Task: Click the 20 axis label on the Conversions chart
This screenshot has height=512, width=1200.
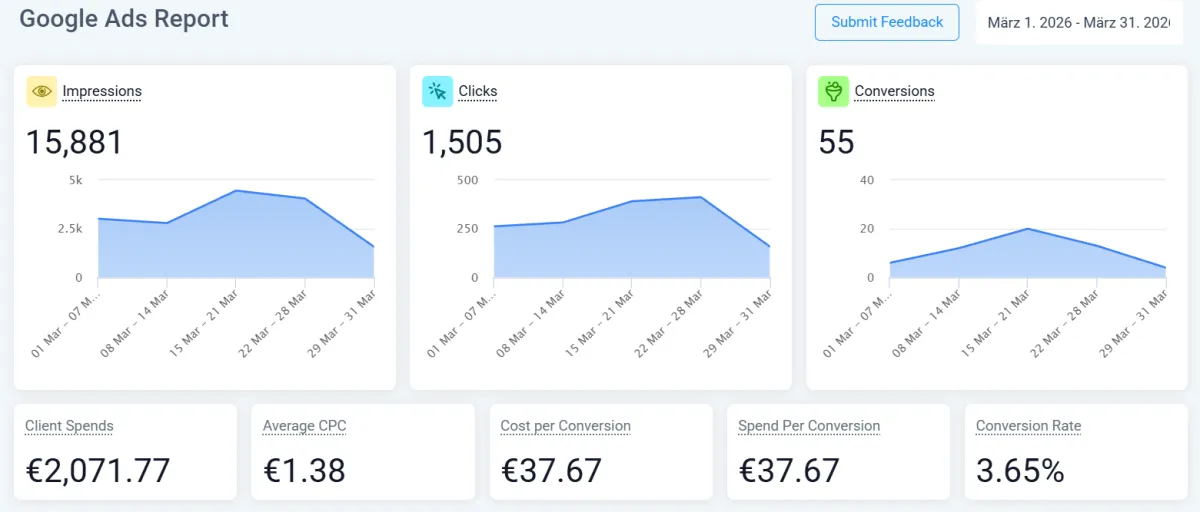Action: pos(867,229)
